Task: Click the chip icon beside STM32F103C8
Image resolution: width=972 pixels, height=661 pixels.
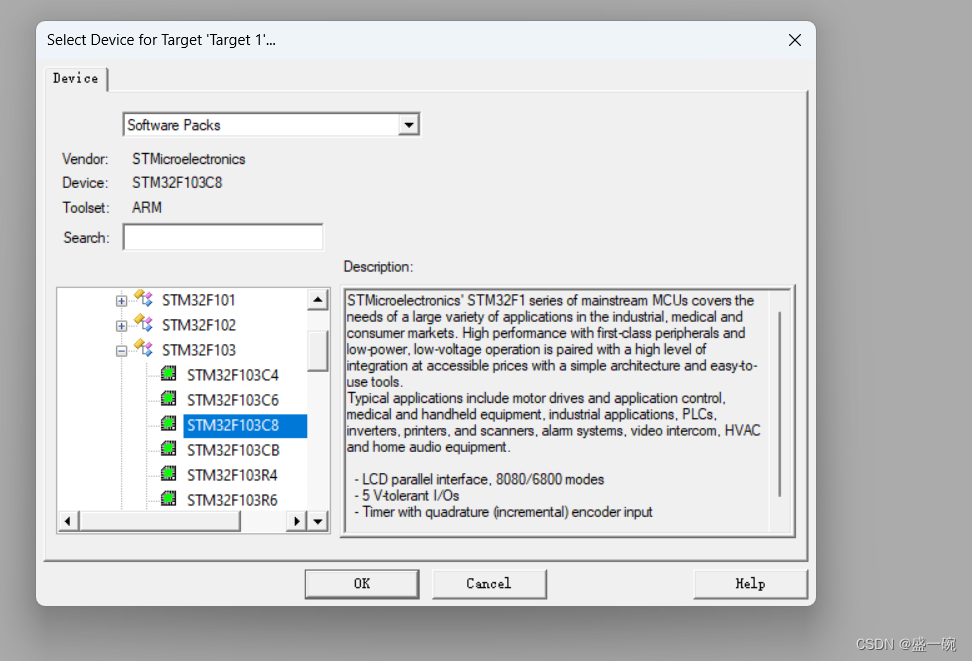Action: click(169, 424)
